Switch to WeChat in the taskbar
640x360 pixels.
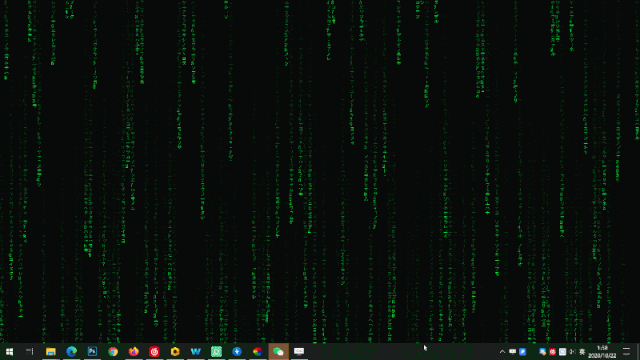pos(278,351)
